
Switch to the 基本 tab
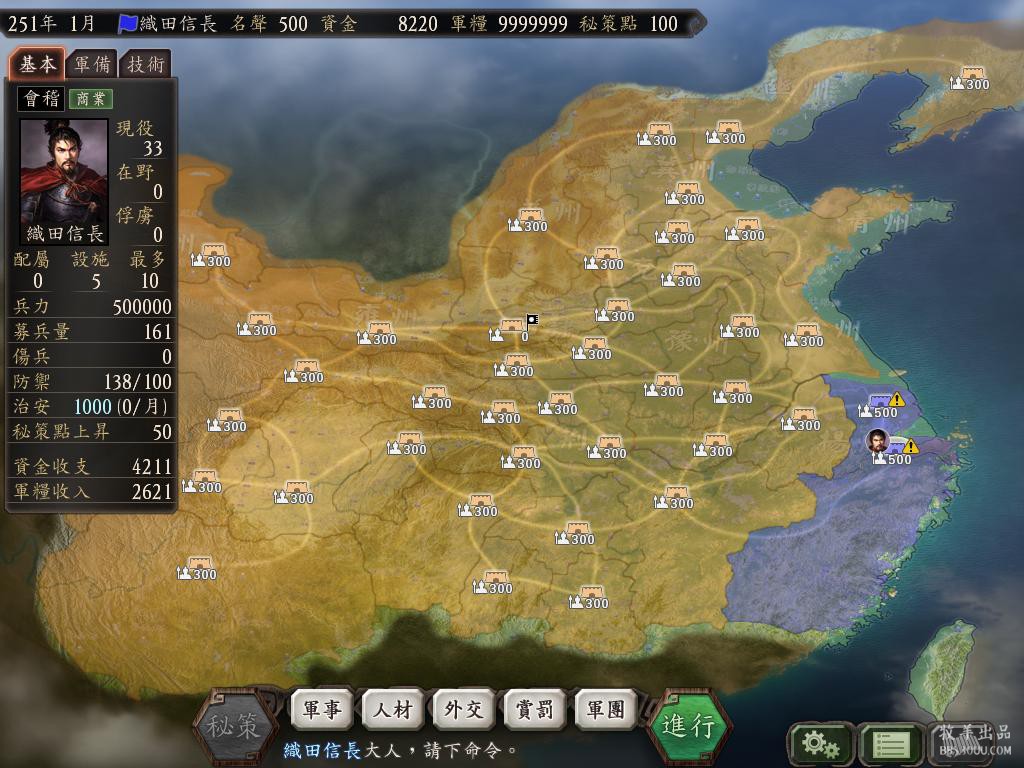pyautogui.click(x=37, y=64)
